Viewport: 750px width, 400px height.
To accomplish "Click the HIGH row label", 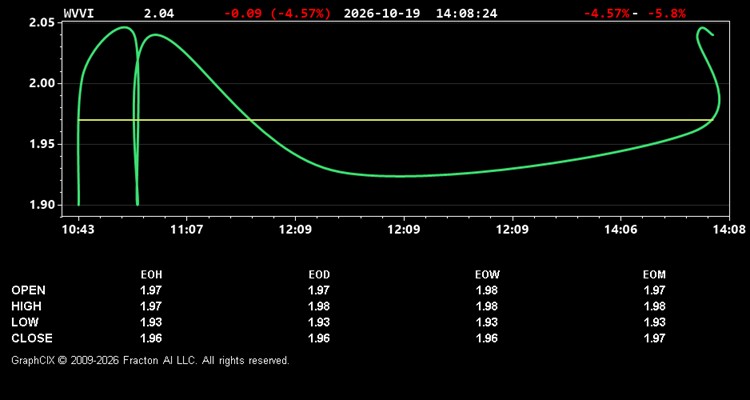I will (26, 306).
